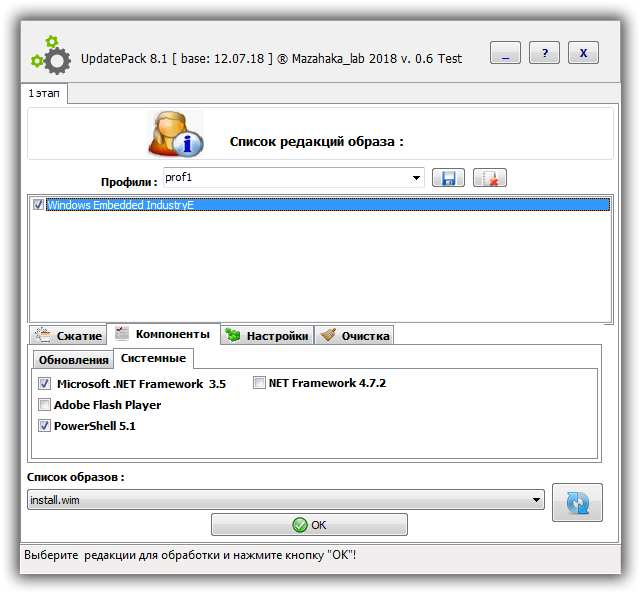Click the green icon on Настройки tab
This screenshot has width=641, height=594.
pos(233,335)
